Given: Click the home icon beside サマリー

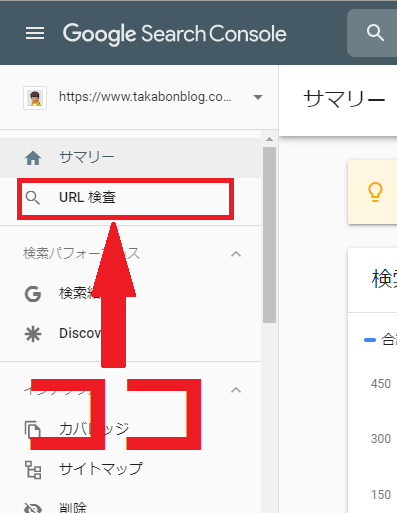Looking at the screenshot, I should click(33, 158).
